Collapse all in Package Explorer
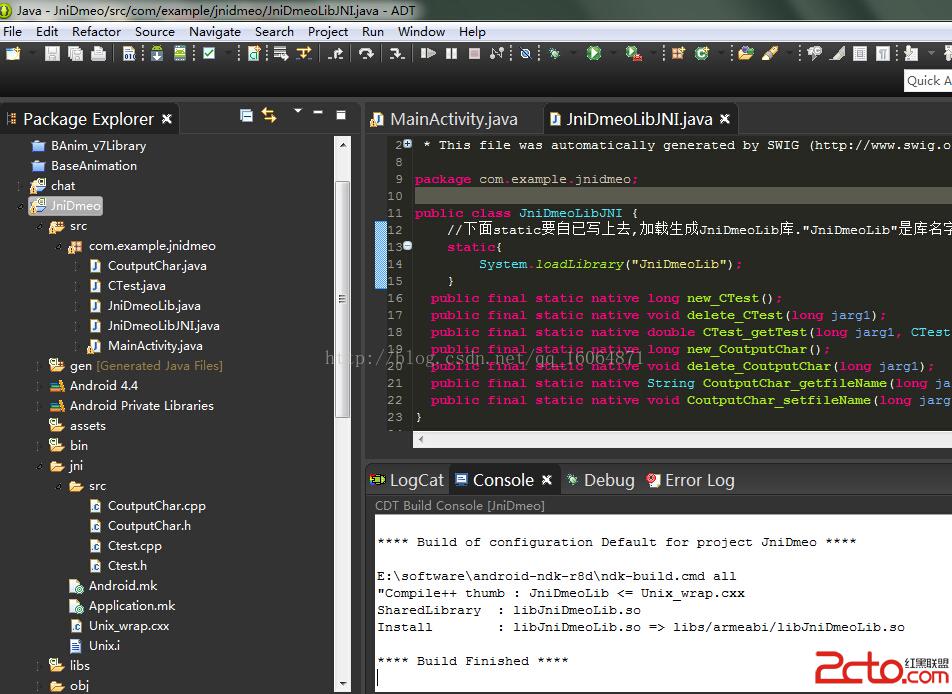Screen dimensions: 952x694 coord(246,116)
